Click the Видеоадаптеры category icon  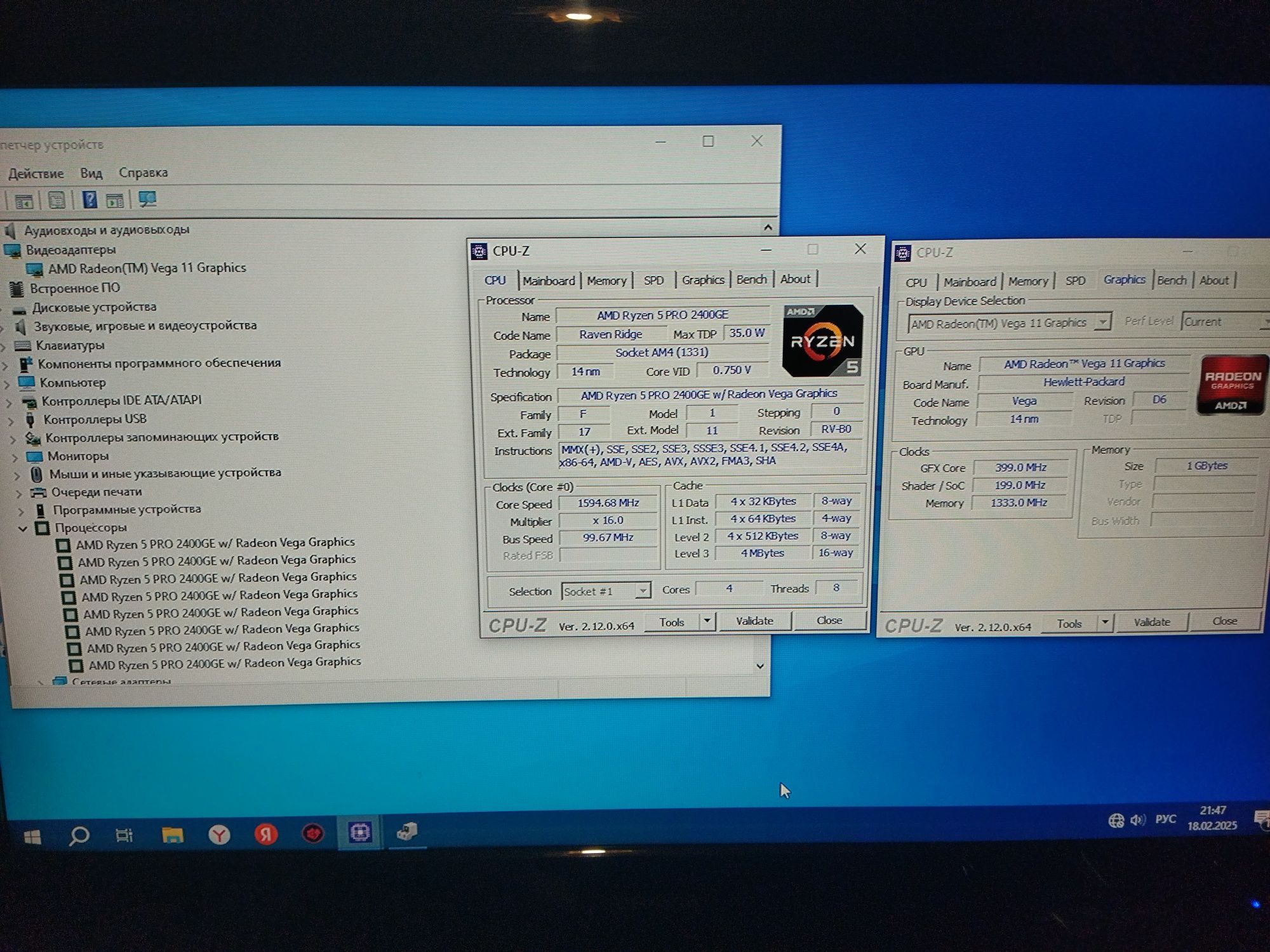pos(13,250)
